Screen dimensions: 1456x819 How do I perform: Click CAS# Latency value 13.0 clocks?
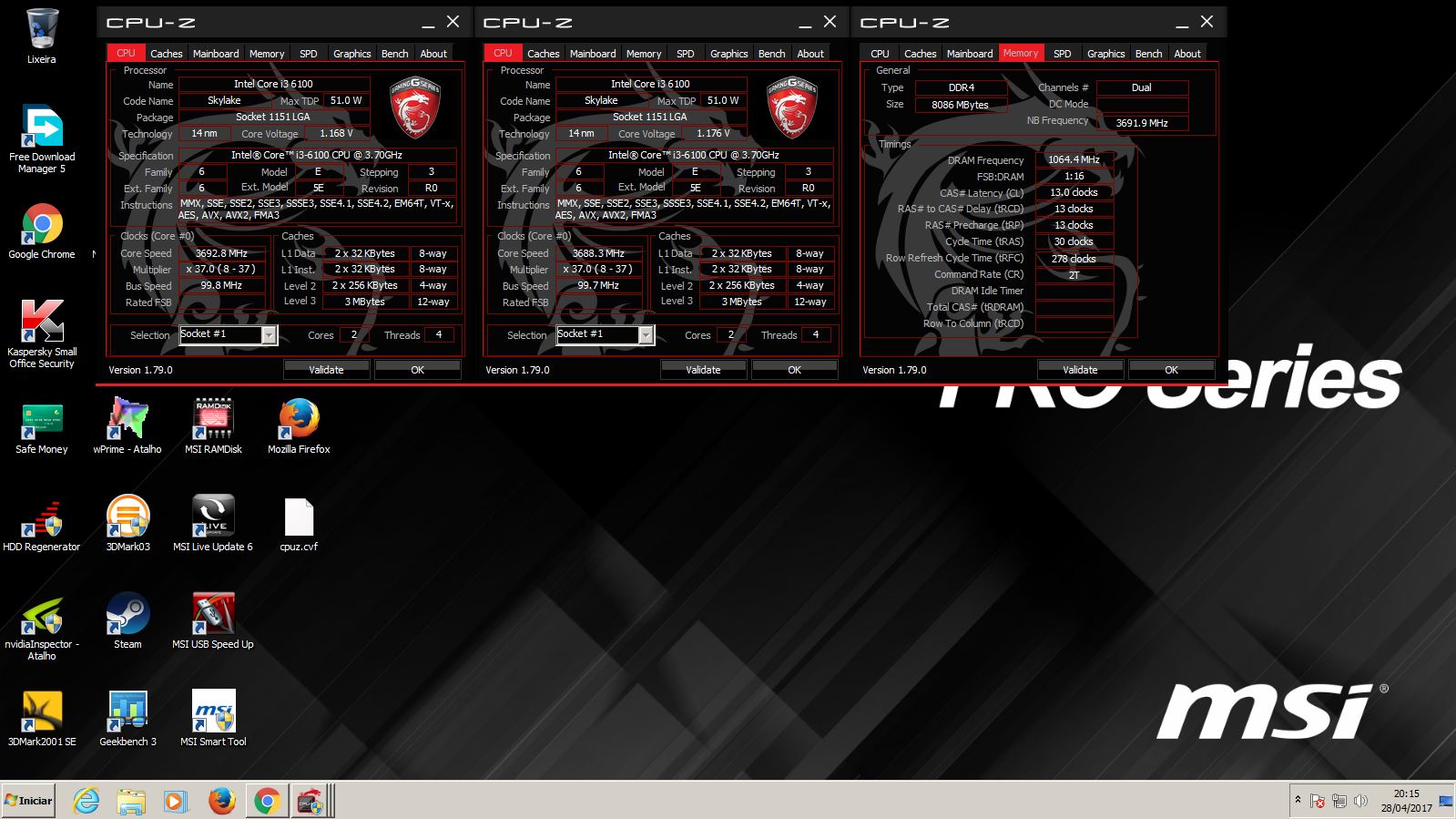pos(1074,192)
